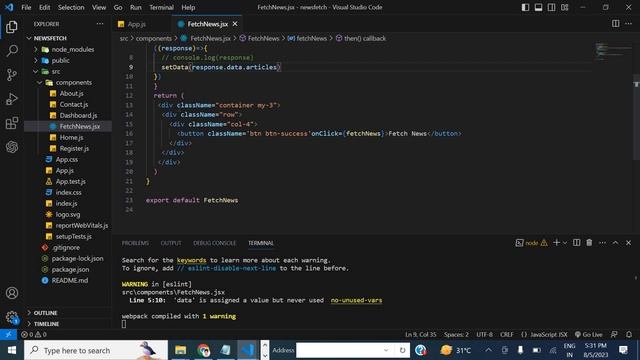Open Dashboard.js in the explorer

pyautogui.click(x=68, y=116)
